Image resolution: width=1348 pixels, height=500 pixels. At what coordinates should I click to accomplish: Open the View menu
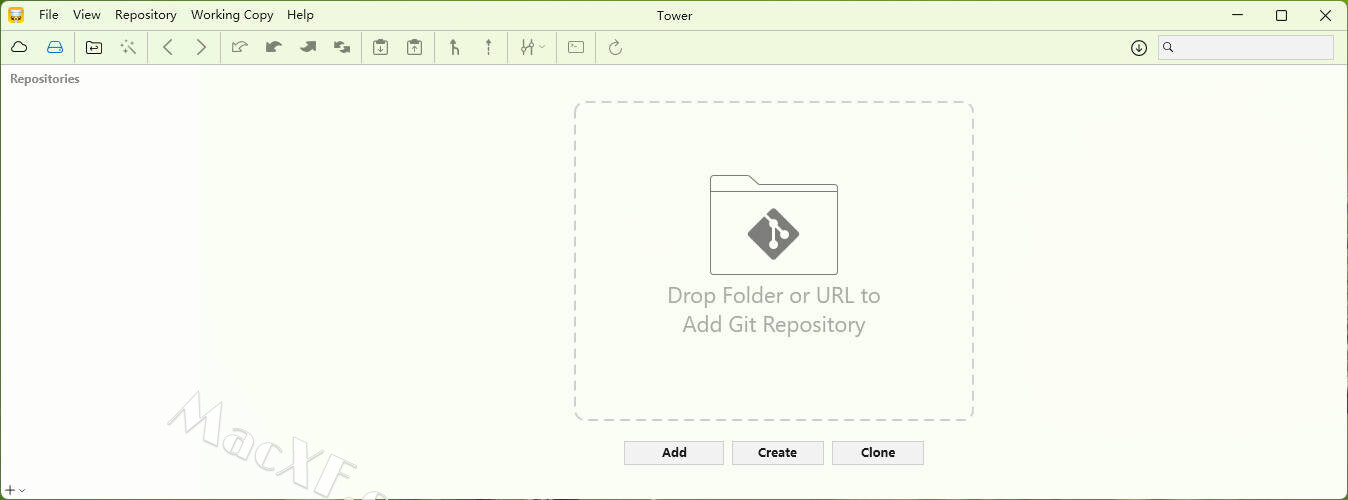pyautogui.click(x=87, y=15)
